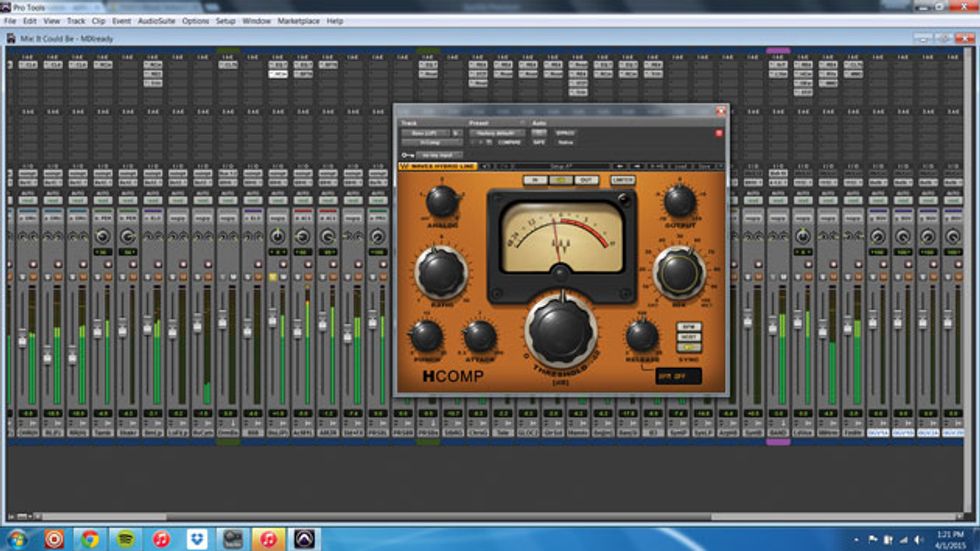Viewport: 980px width, 551px height.
Task: Click the MIX knob on H-Comp
Action: (x=679, y=273)
